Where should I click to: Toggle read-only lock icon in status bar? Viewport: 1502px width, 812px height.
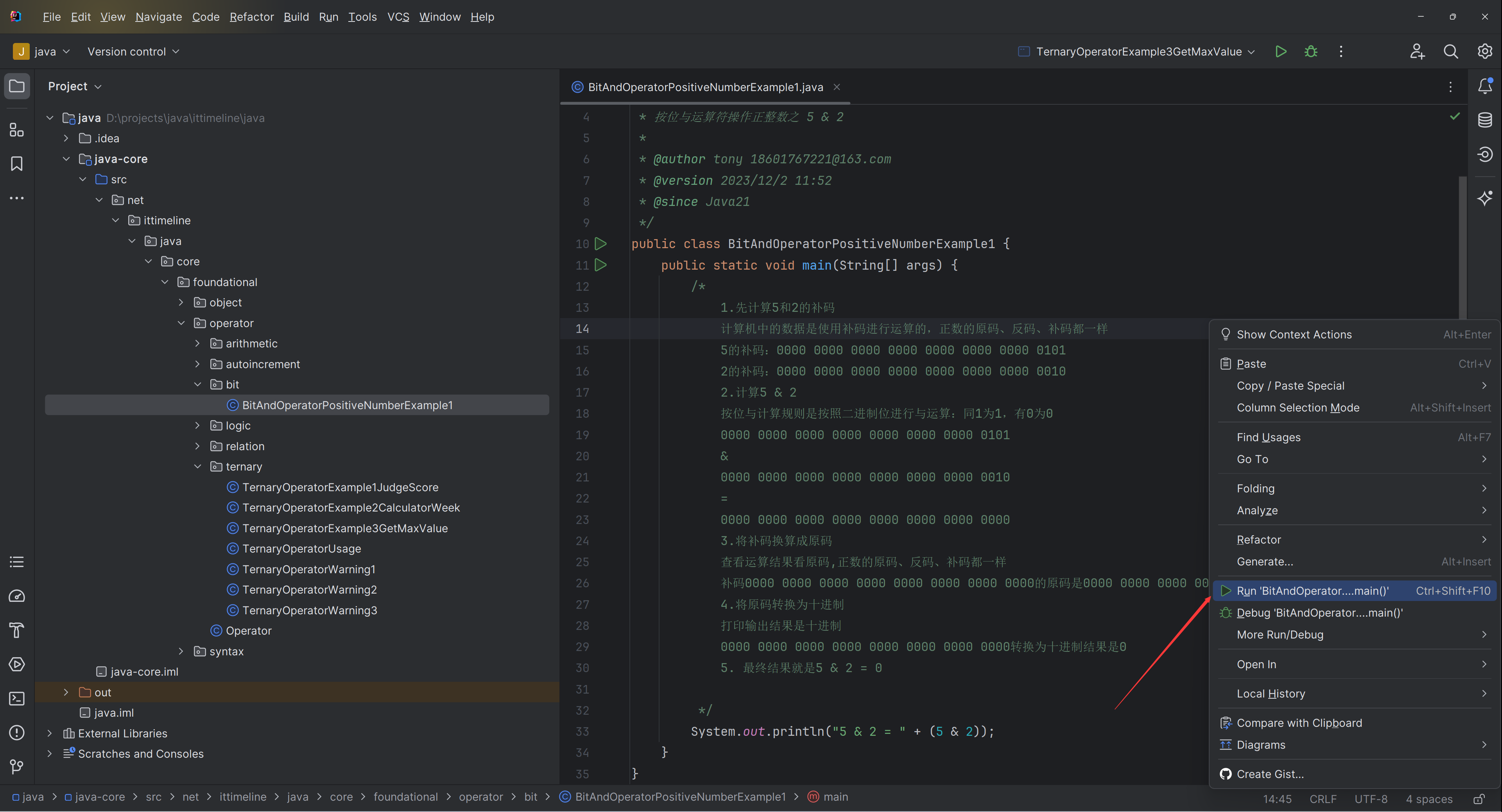[x=1479, y=799]
